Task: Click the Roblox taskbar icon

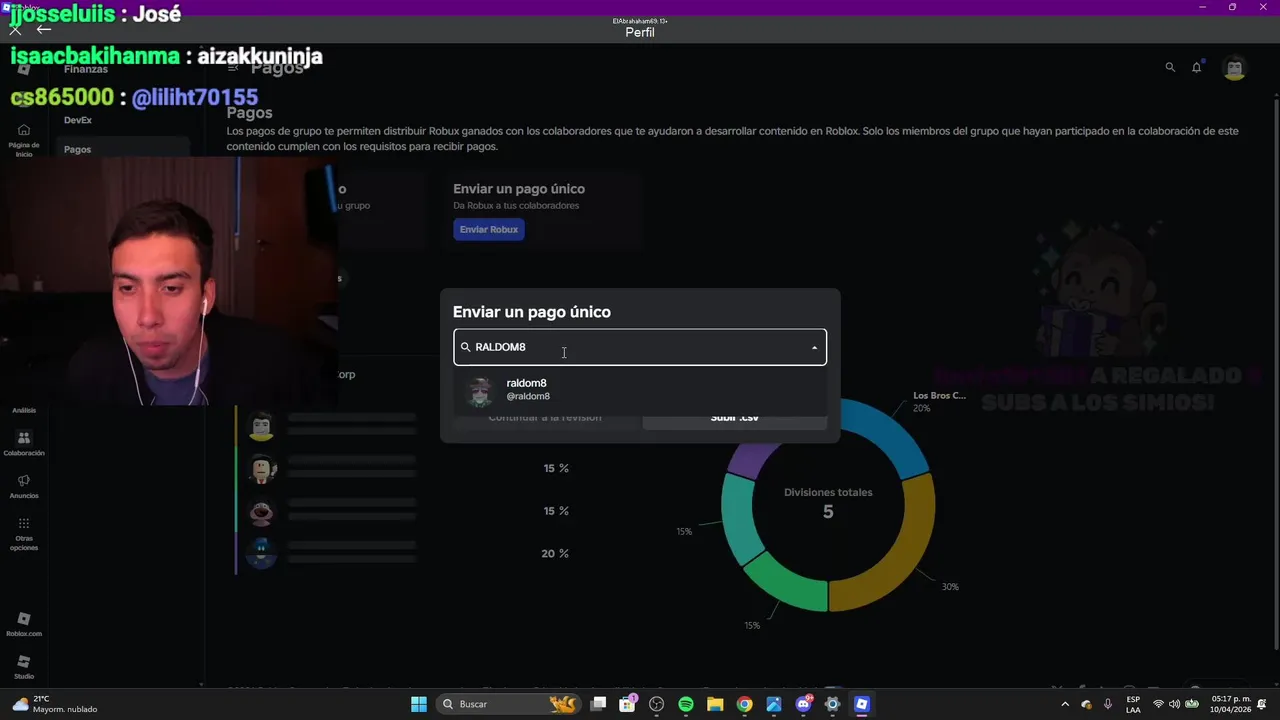Action: tap(861, 704)
